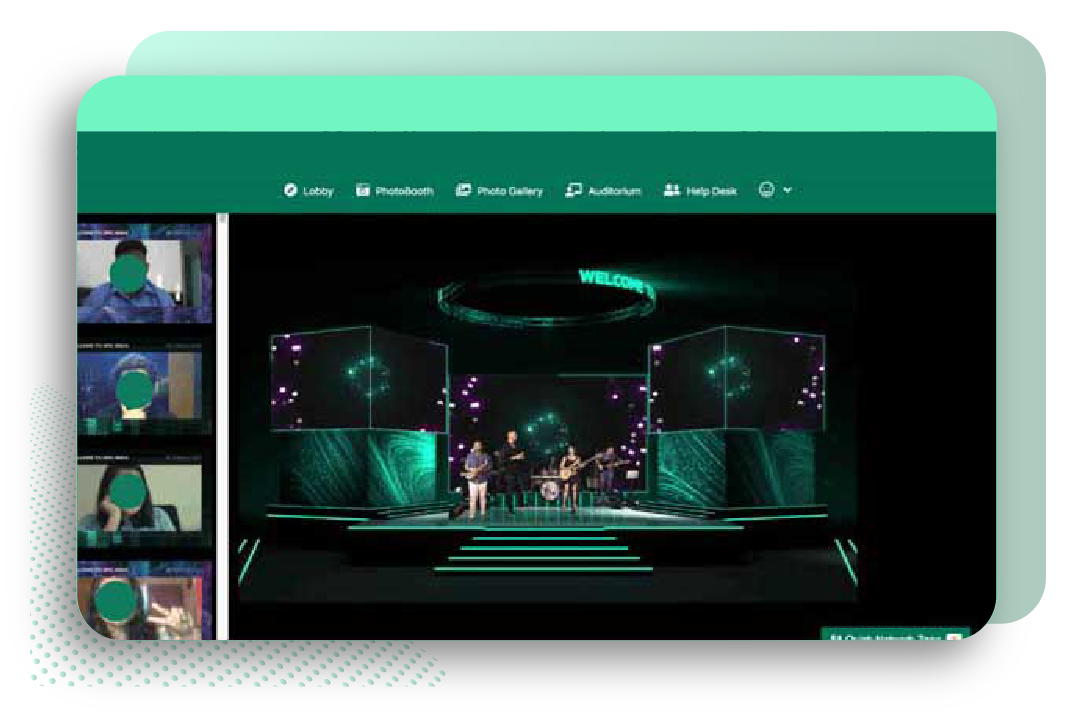Click the PhotoBooth camera icon
This screenshot has width=1080, height=720.
362,191
